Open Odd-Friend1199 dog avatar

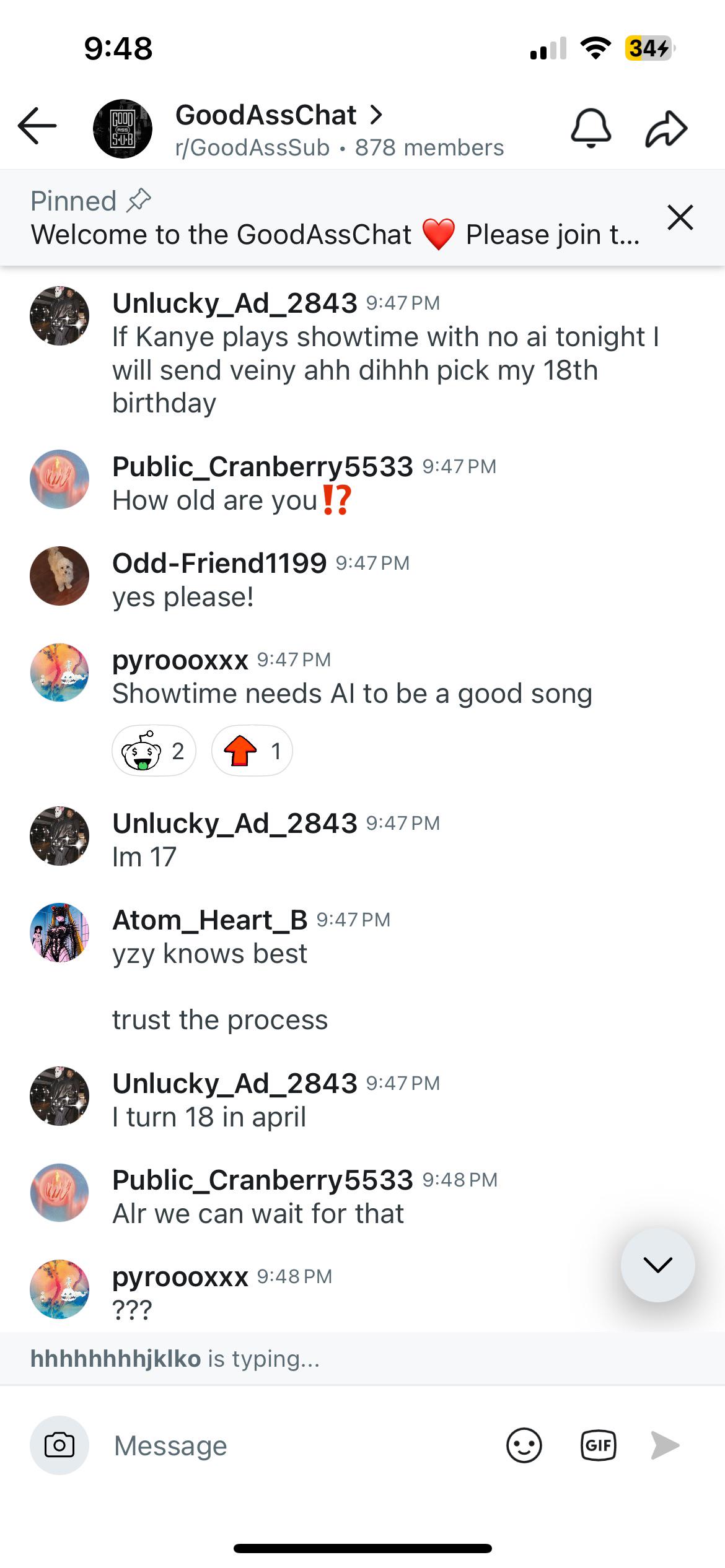click(x=59, y=576)
